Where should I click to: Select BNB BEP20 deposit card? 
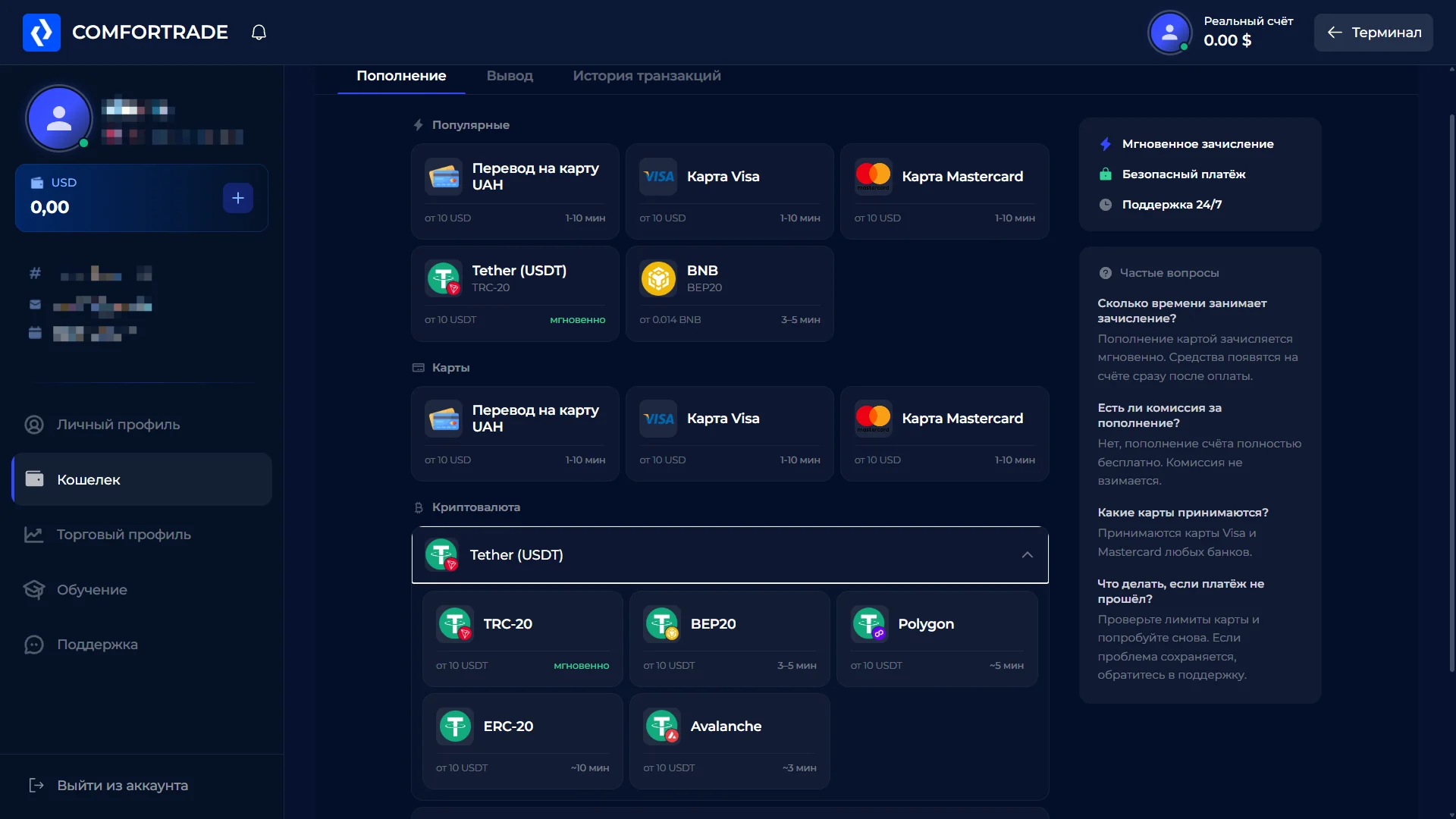click(x=730, y=293)
